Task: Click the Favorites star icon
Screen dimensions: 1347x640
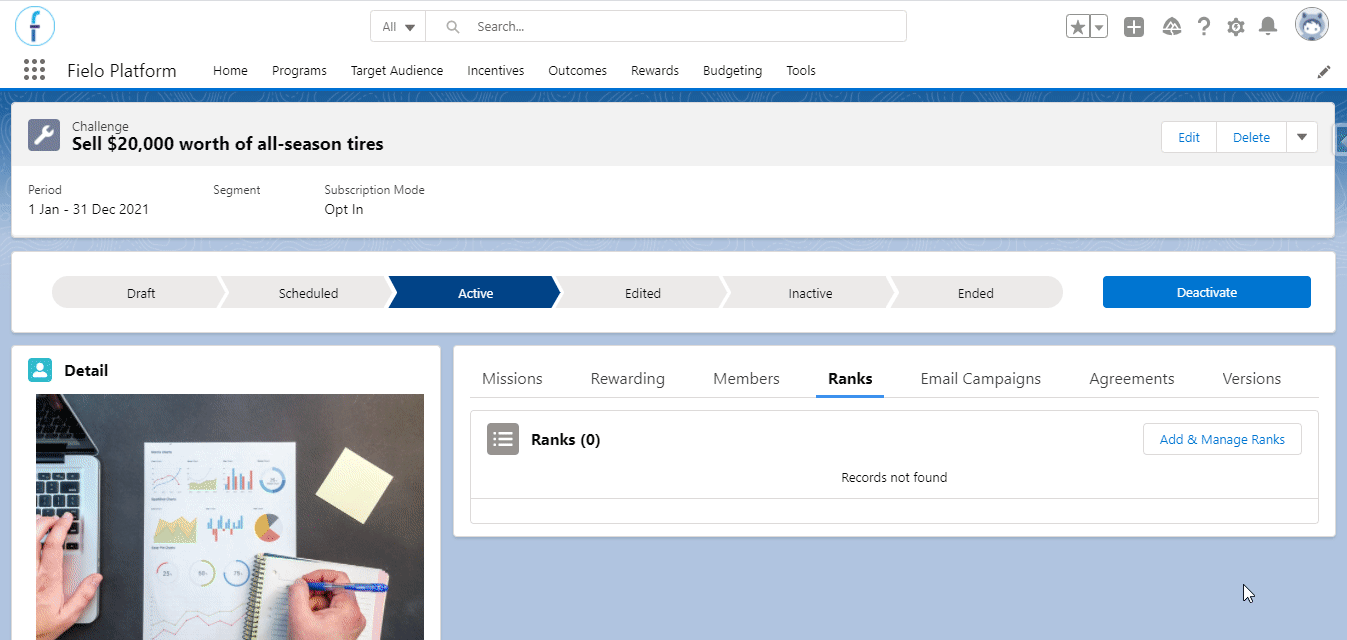Action: (x=1078, y=27)
